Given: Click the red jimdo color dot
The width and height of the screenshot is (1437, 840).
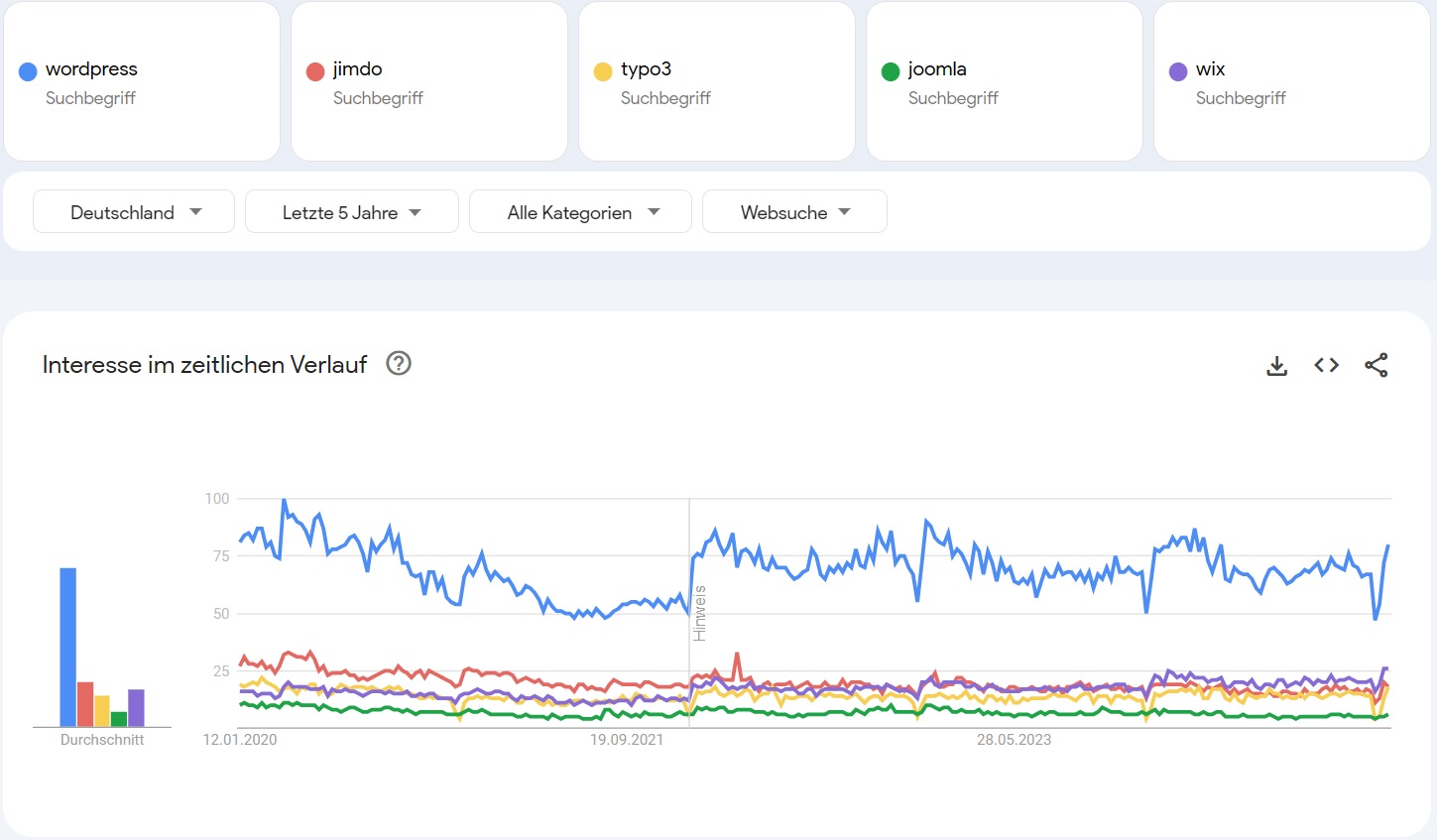Looking at the screenshot, I should [315, 71].
